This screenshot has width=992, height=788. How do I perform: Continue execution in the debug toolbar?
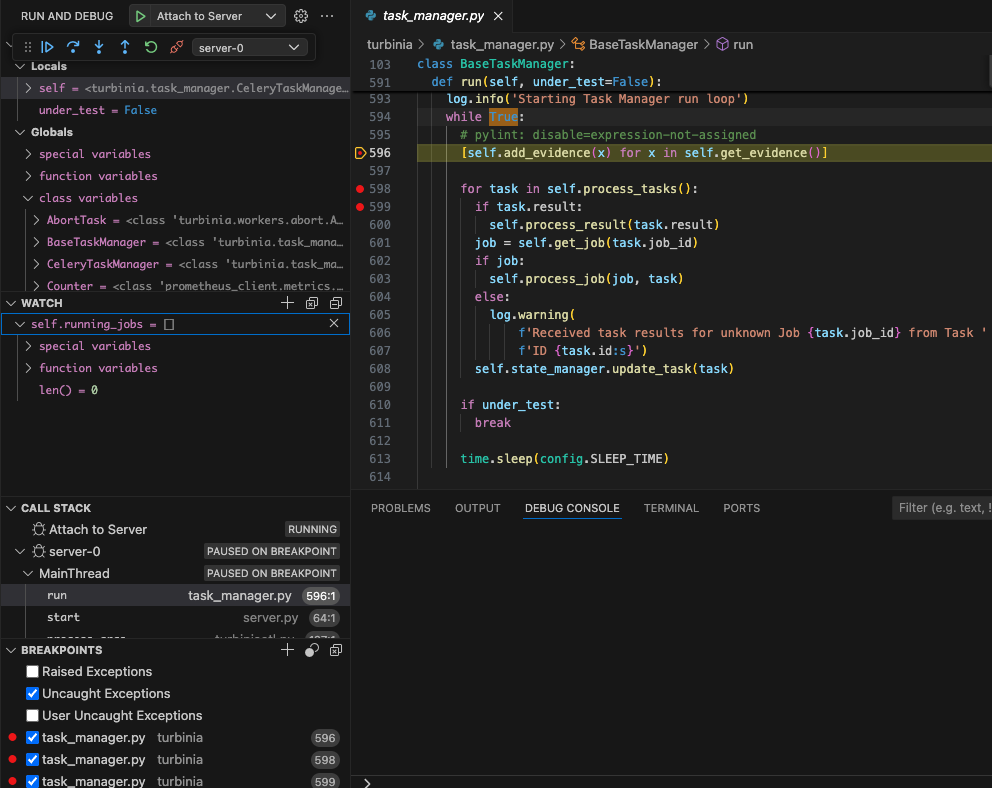coord(47,47)
